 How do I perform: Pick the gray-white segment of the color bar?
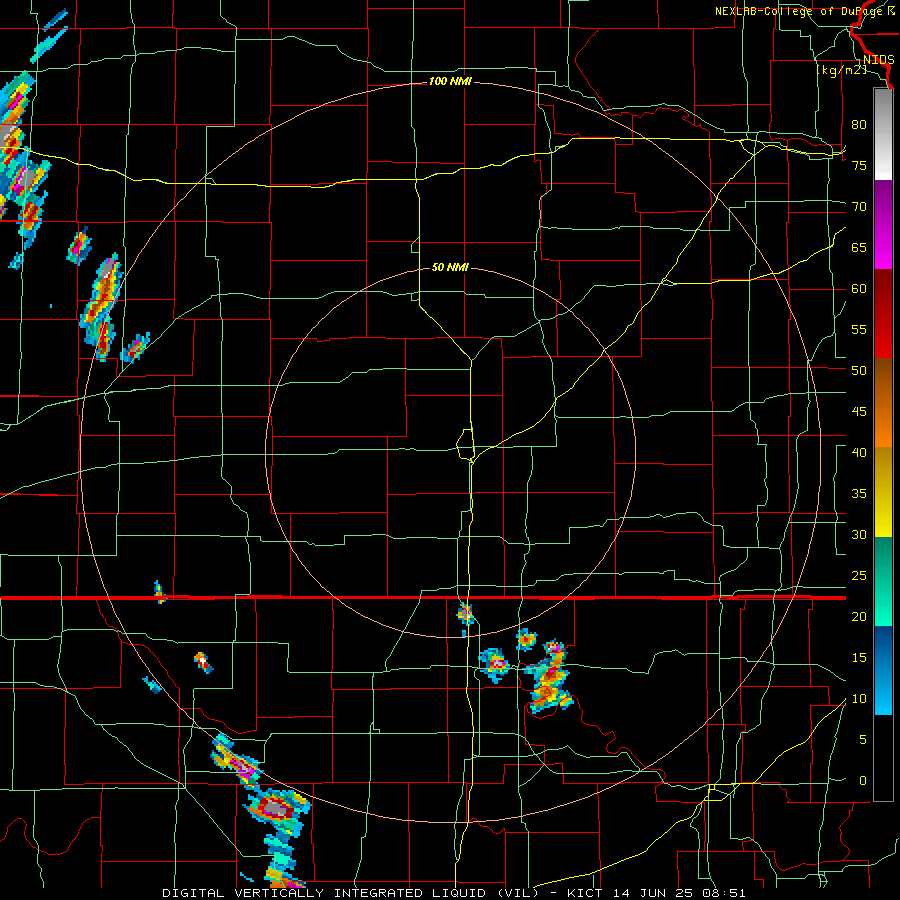[x=883, y=134]
